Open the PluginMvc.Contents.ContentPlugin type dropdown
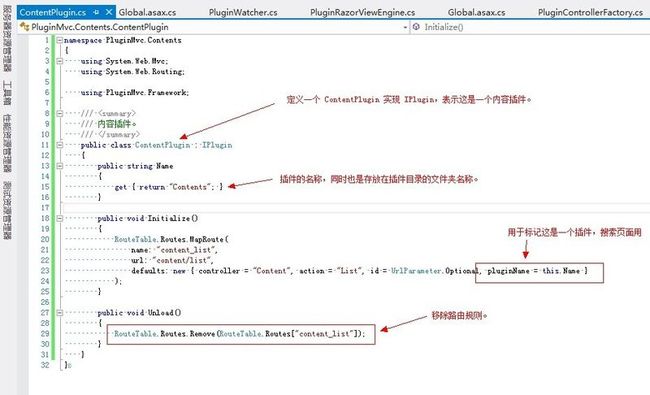 pyautogui.click(x=405, y=27)
